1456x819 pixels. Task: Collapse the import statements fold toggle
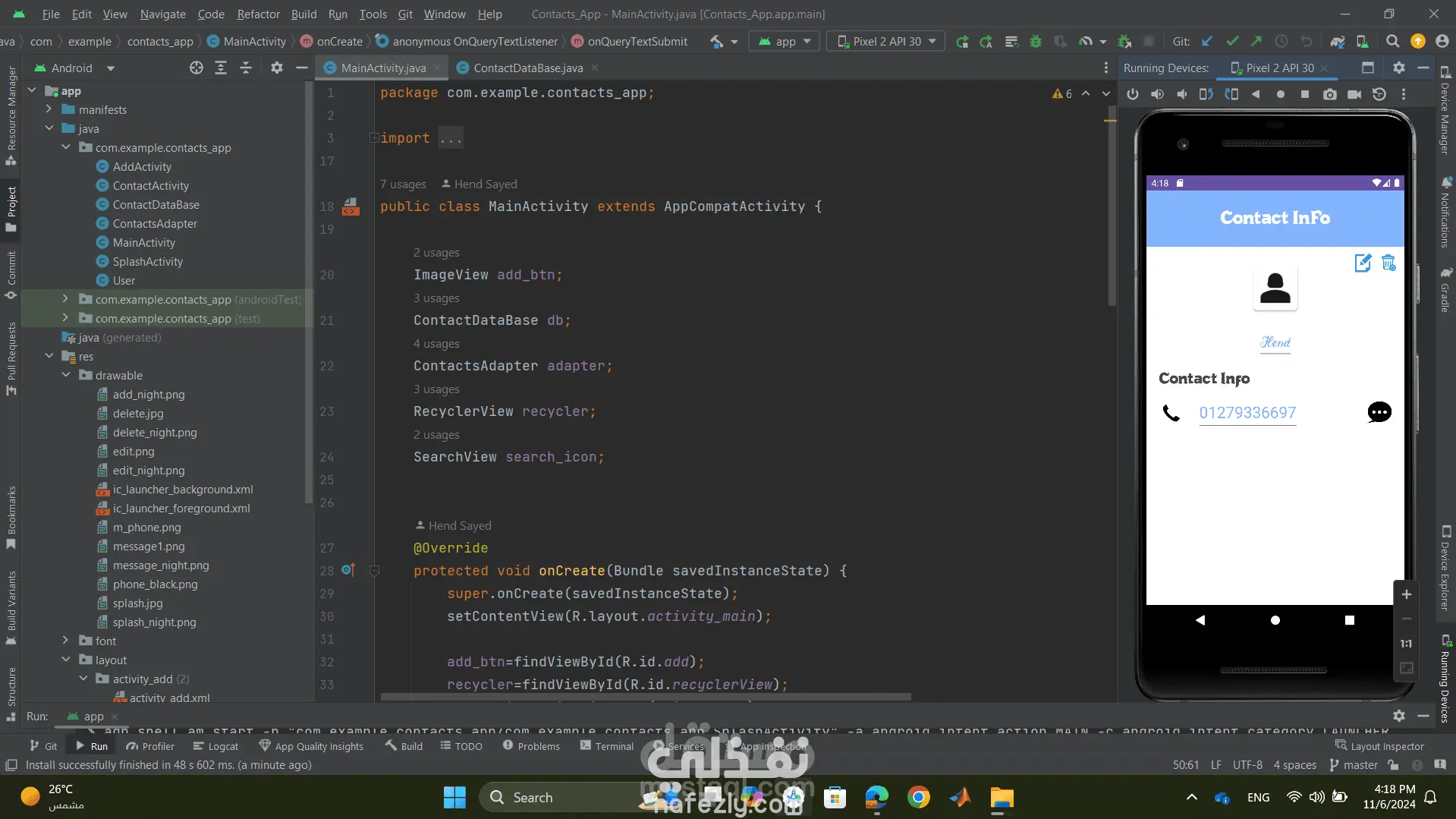374,138
